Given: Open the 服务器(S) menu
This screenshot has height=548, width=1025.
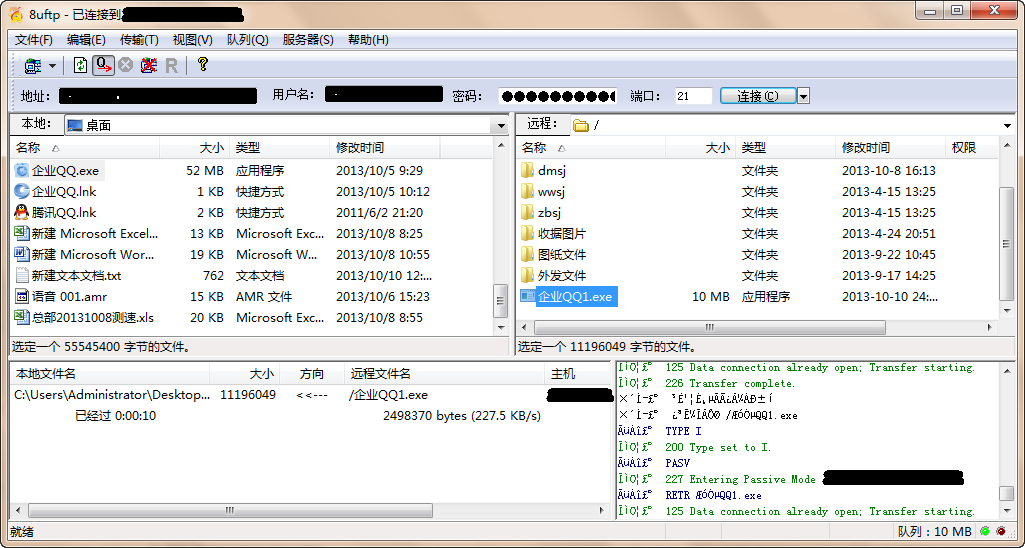Looking at the screenshot, I should click(307, 40).
